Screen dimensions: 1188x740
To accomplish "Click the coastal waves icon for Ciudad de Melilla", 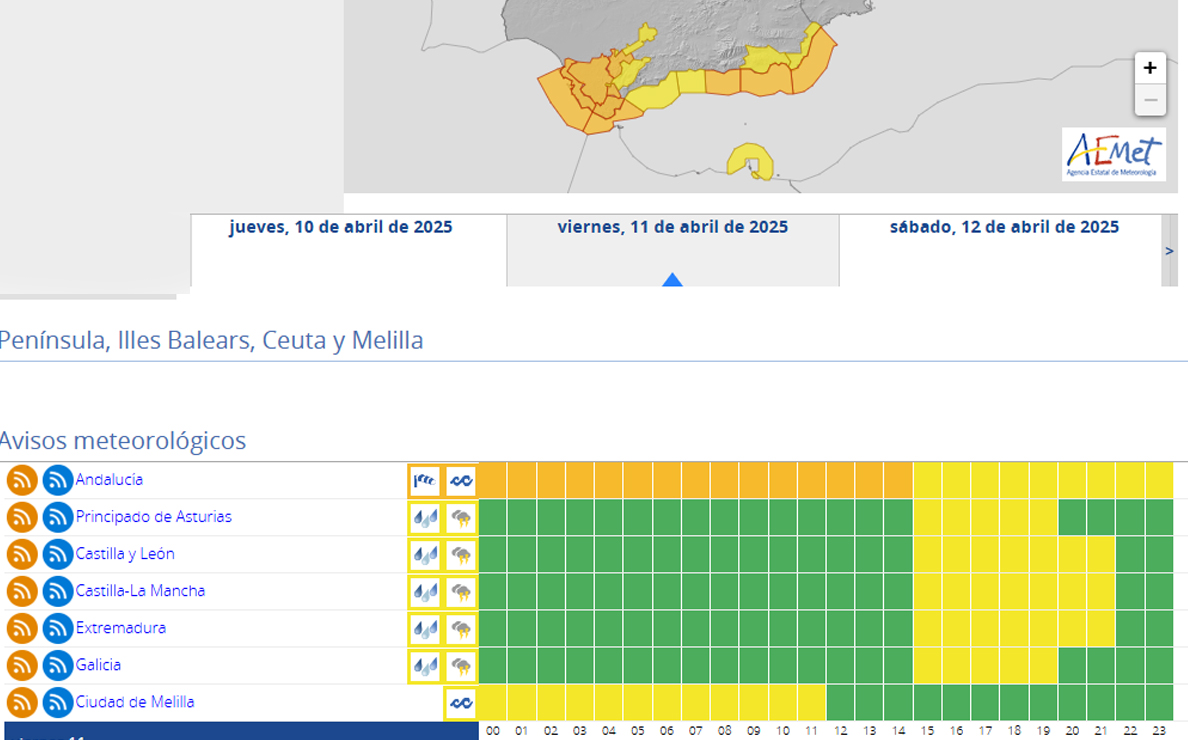I will (461, 703).
